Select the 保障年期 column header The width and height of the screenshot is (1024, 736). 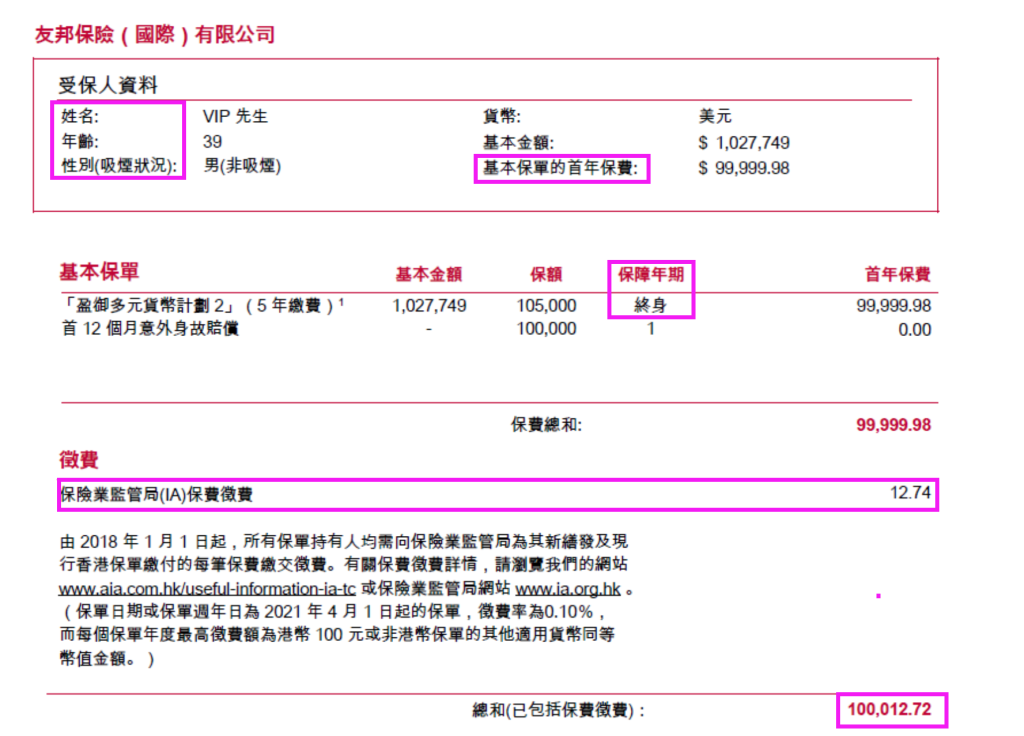[x=650, y=274]
